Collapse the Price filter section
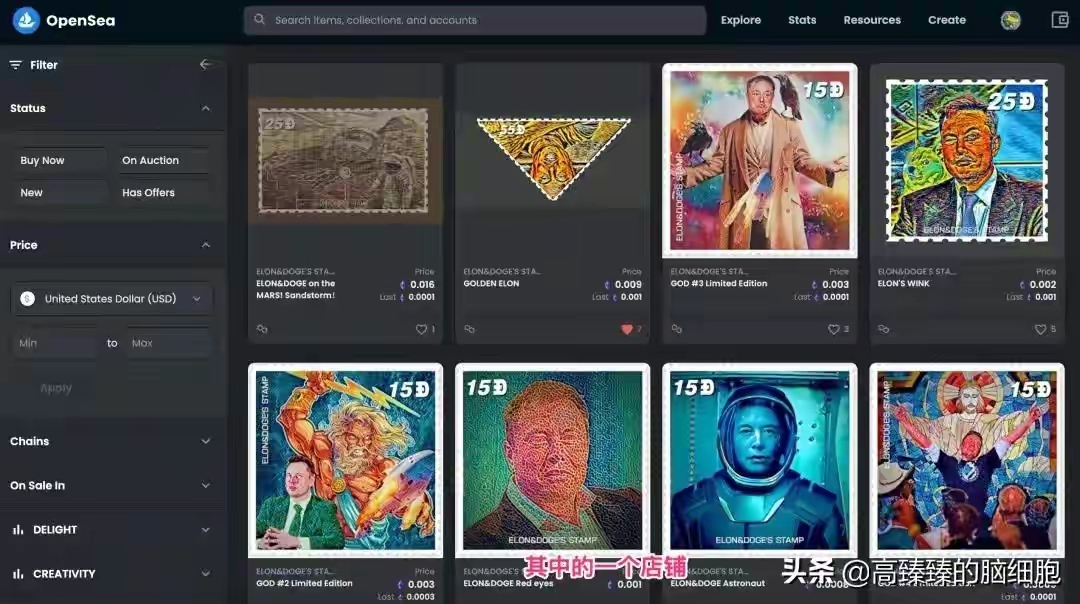The width and height of the screenshot is (1080, 604). 205,245
